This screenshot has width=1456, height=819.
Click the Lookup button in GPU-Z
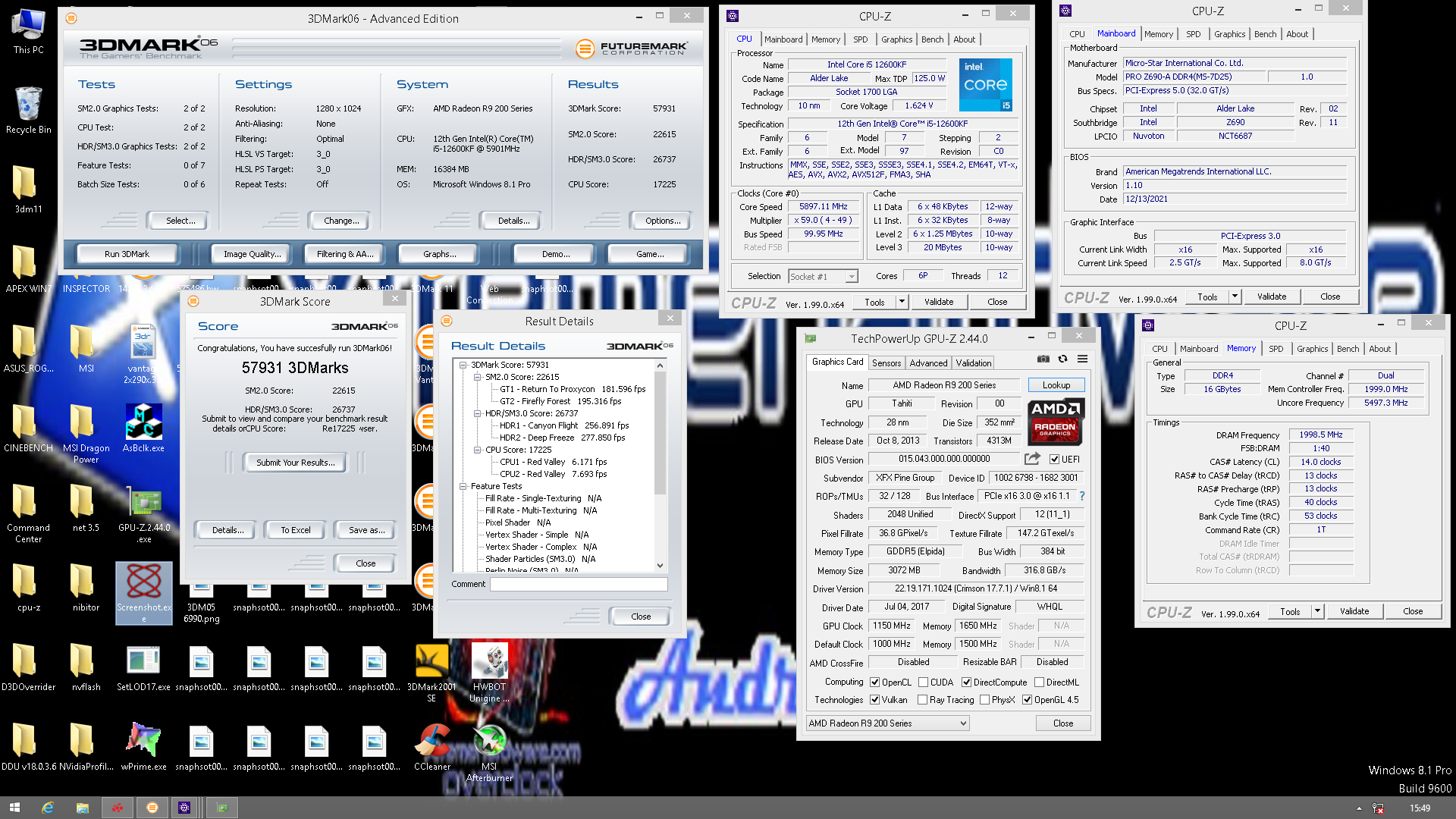[x=1056, y=385]
